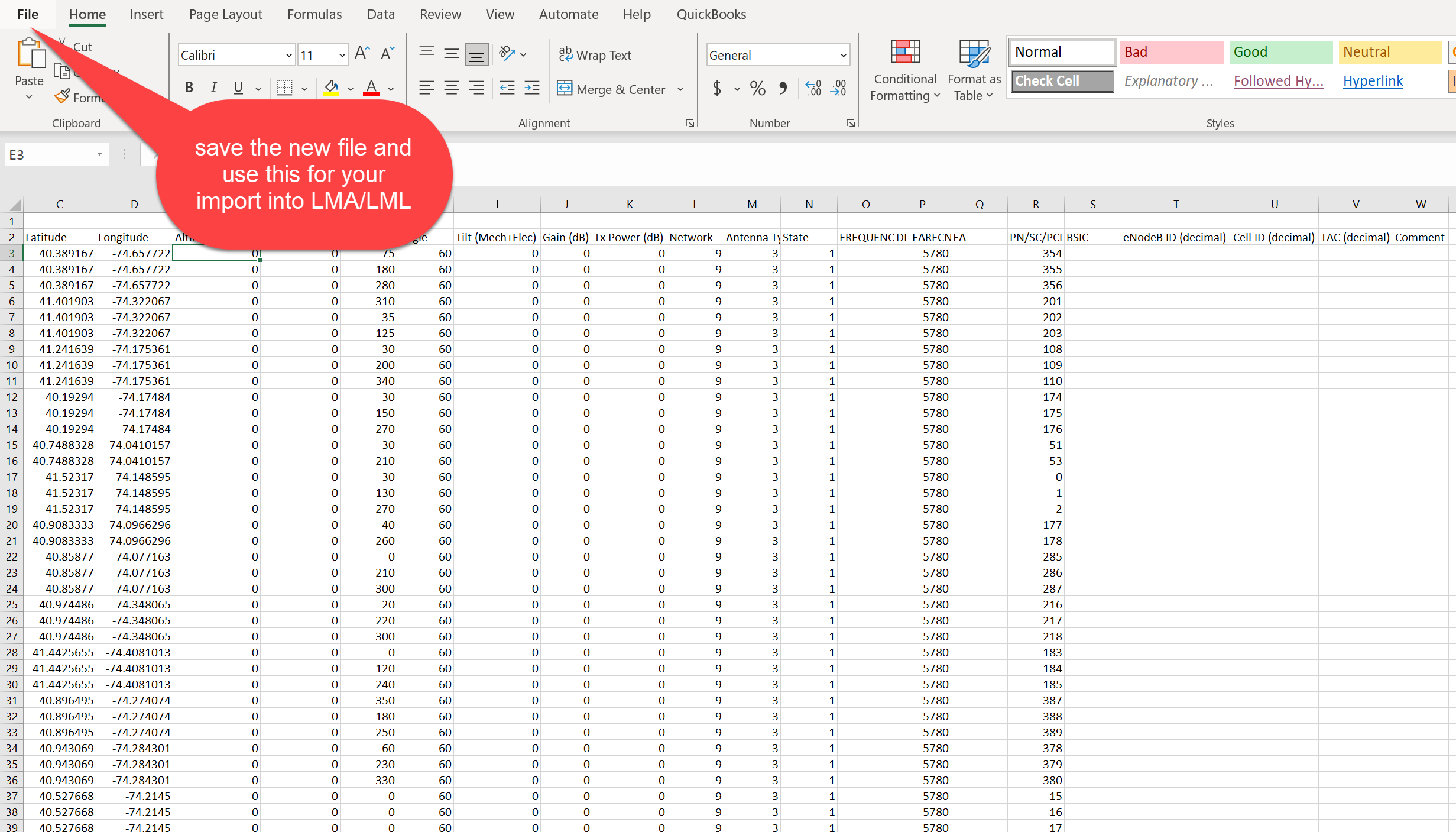Click the Paste clipboard icon
Viewport: 1456px width, 832px height.
(30, 53)
